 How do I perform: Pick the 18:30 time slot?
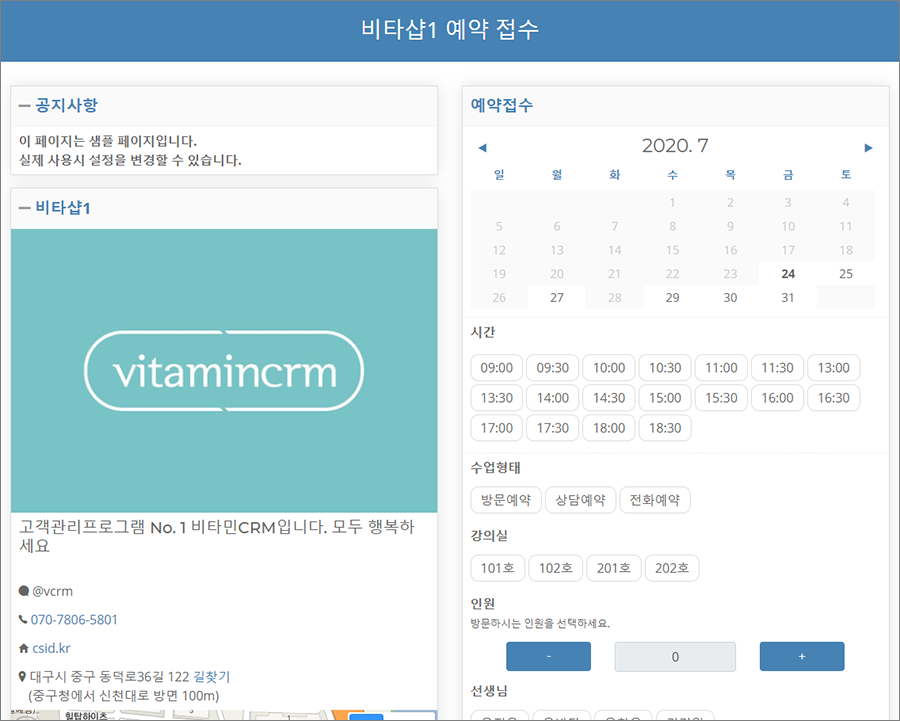click(665, 428)
